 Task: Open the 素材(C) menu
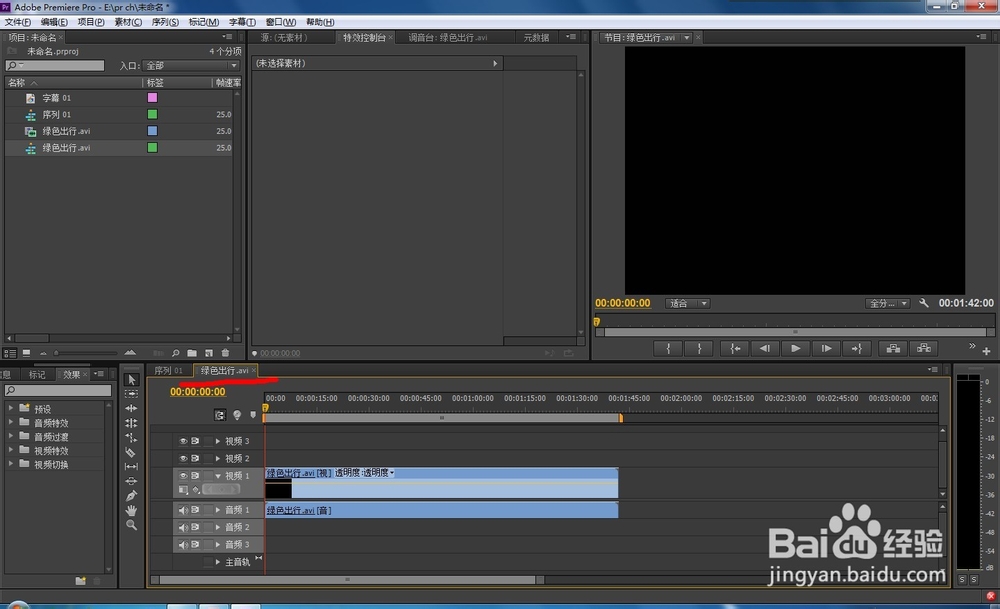[x=128, y=22]
